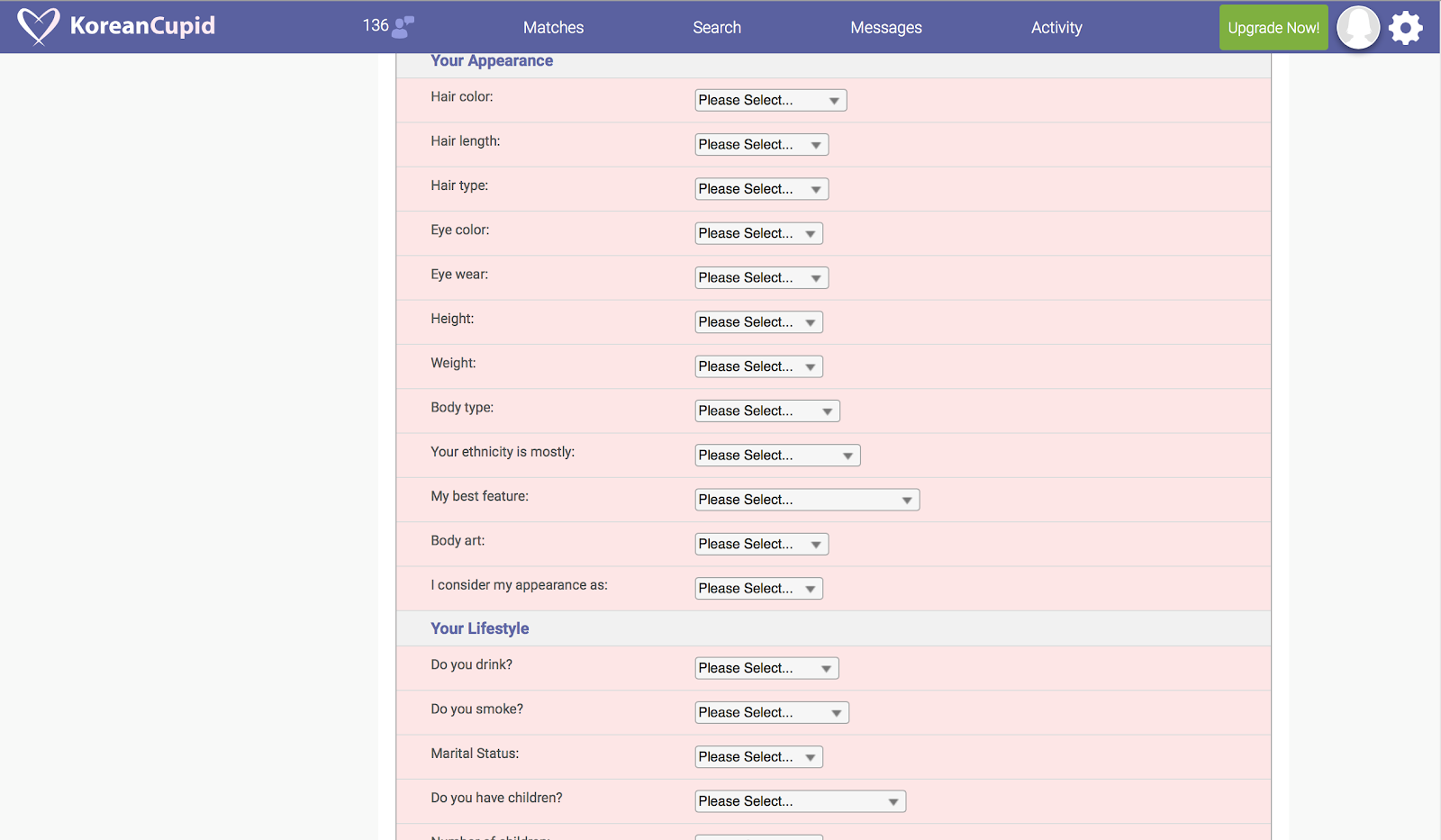The width and height of the screenshot is (1441, 840).
Task: Click the Your Appearance section heading
Action: (492, 61)
